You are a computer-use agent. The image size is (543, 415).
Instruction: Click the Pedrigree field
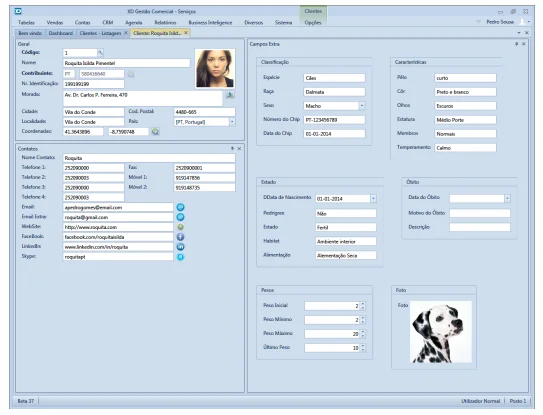(346, 213)
